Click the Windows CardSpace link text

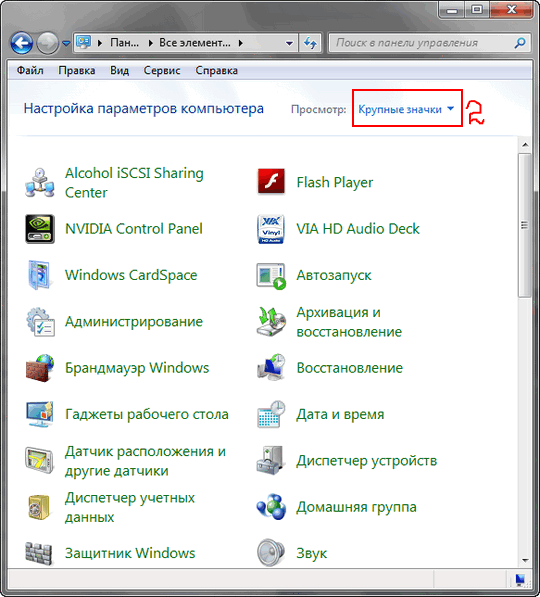point(131,275)
